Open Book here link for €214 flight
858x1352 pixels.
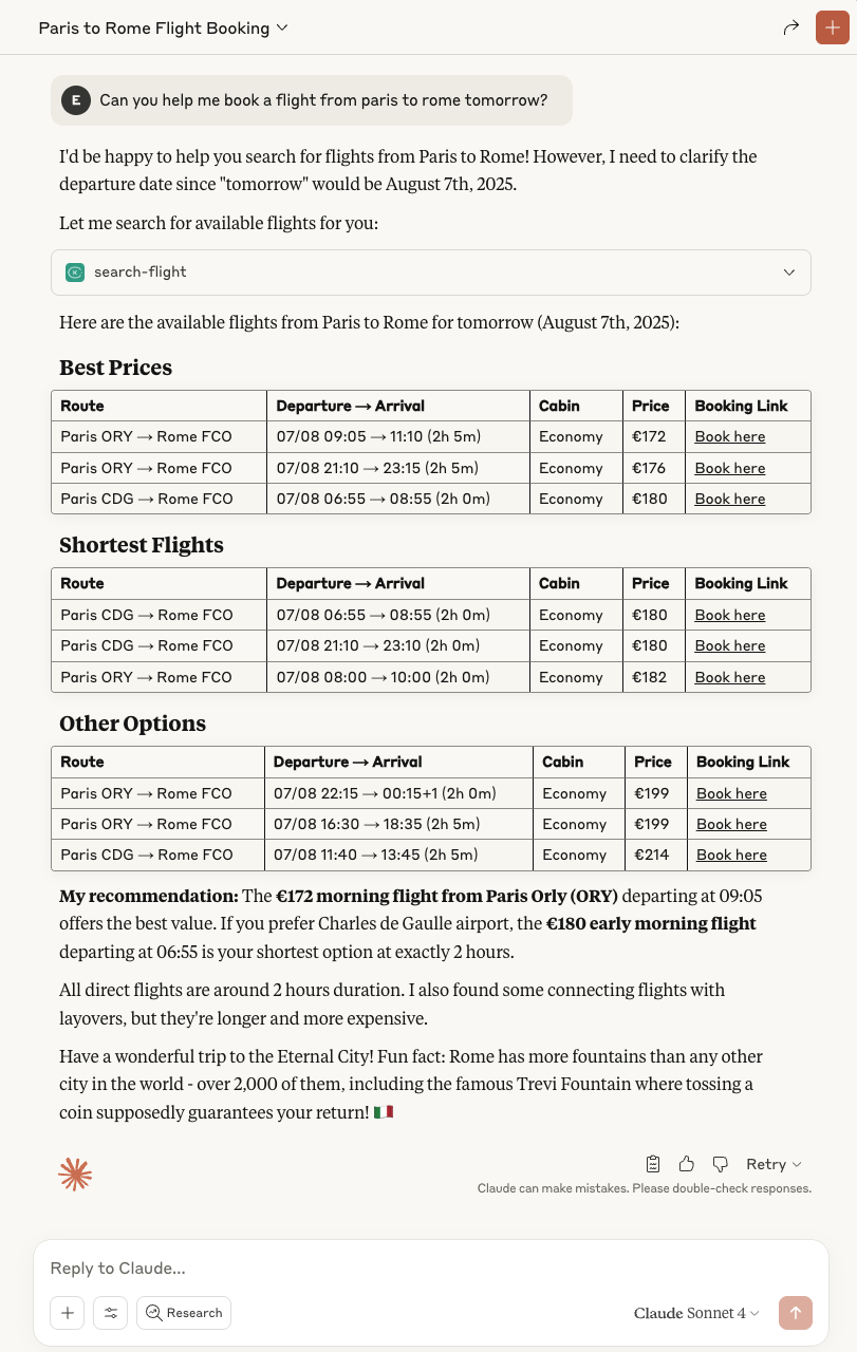(731, 855)
